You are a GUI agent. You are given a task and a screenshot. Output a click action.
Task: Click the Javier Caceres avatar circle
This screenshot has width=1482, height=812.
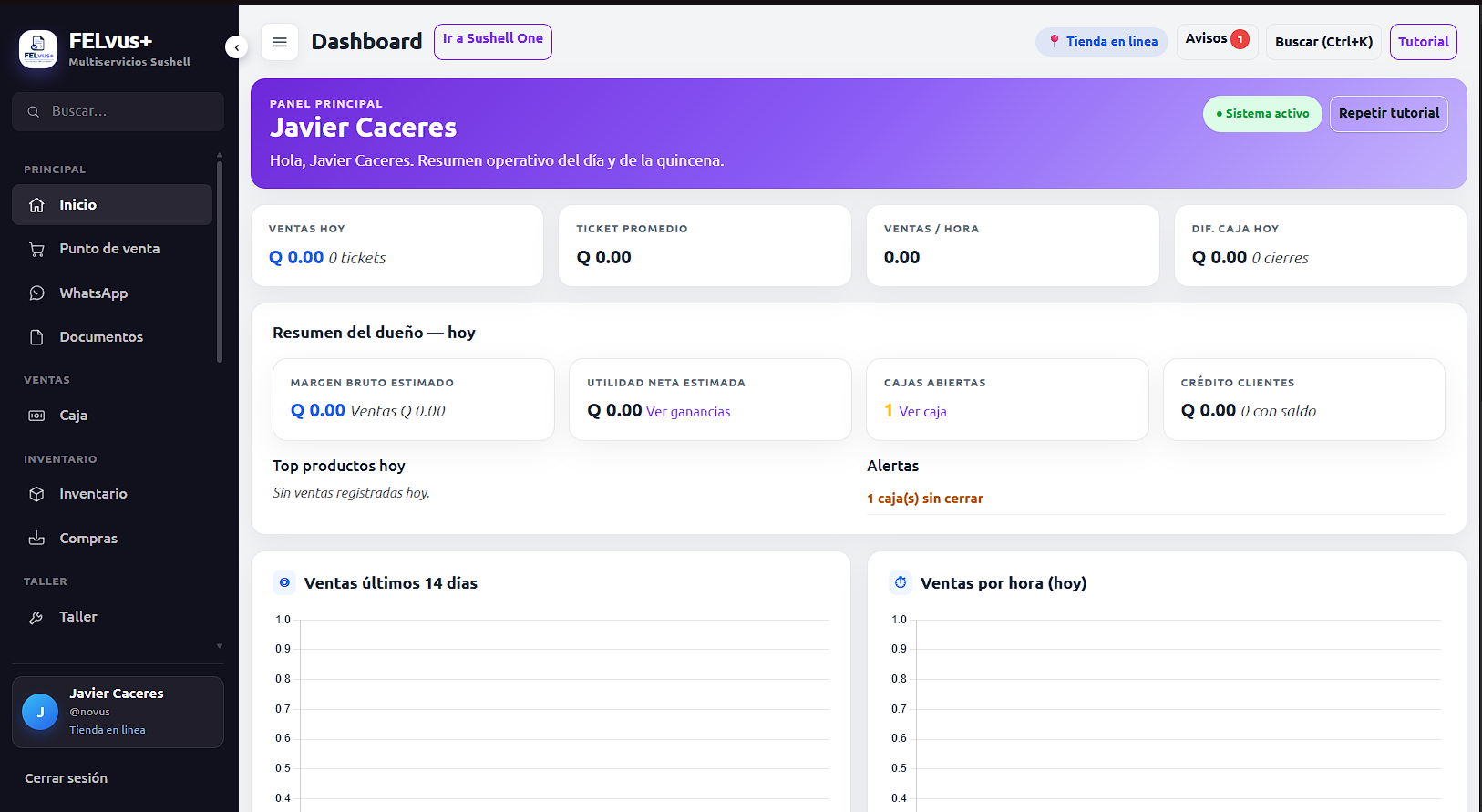click(40, 712)
